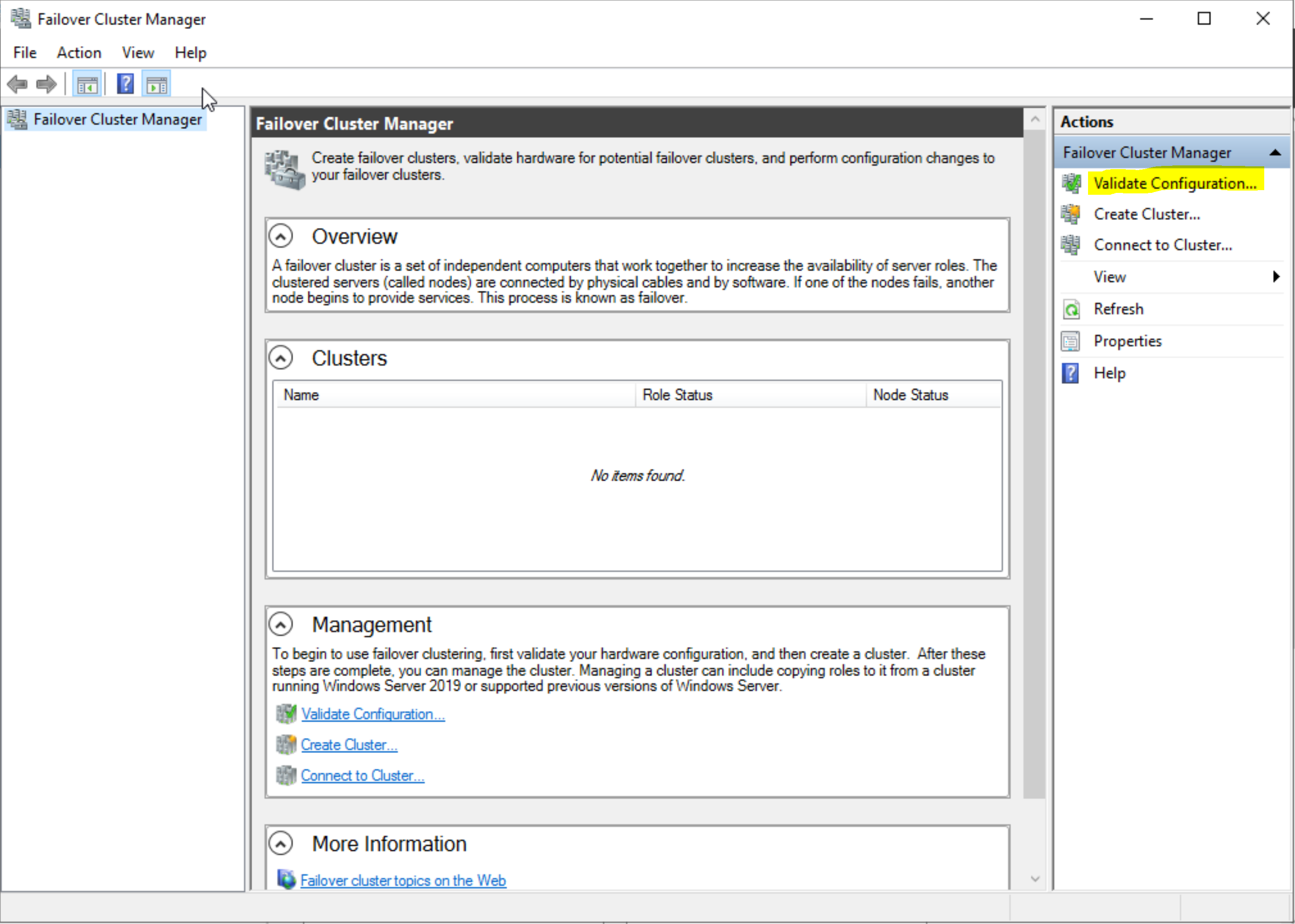Open the Validate Configuration link under Management

click(x=373, y=714)
